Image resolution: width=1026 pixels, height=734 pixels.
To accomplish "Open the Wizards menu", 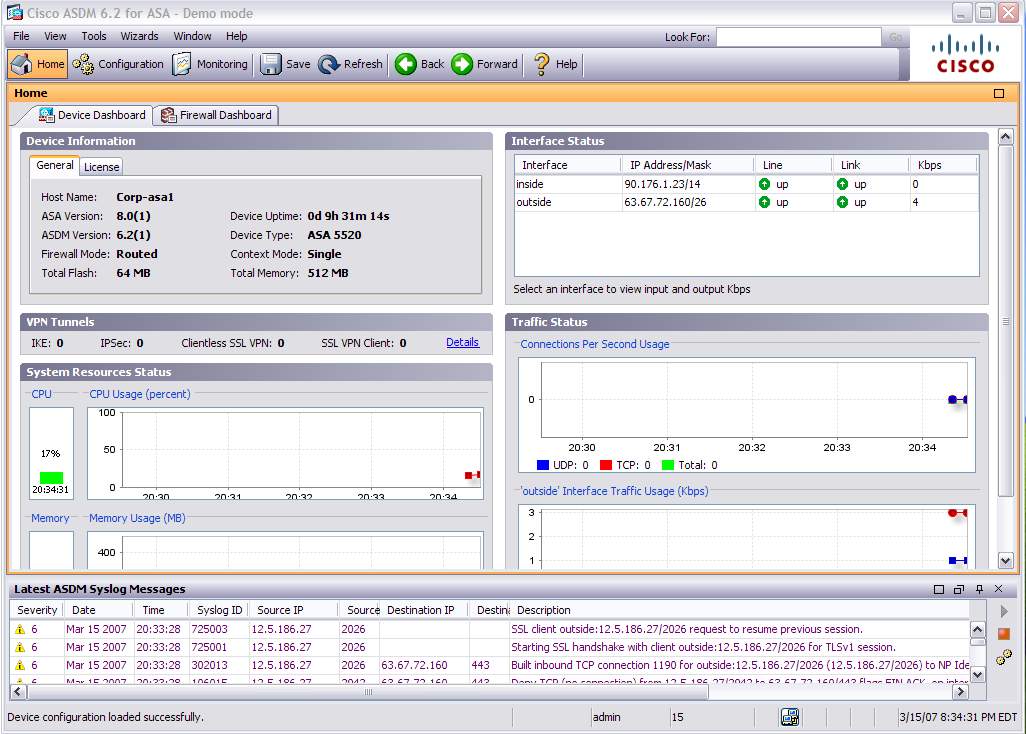I will coord(139,36).
